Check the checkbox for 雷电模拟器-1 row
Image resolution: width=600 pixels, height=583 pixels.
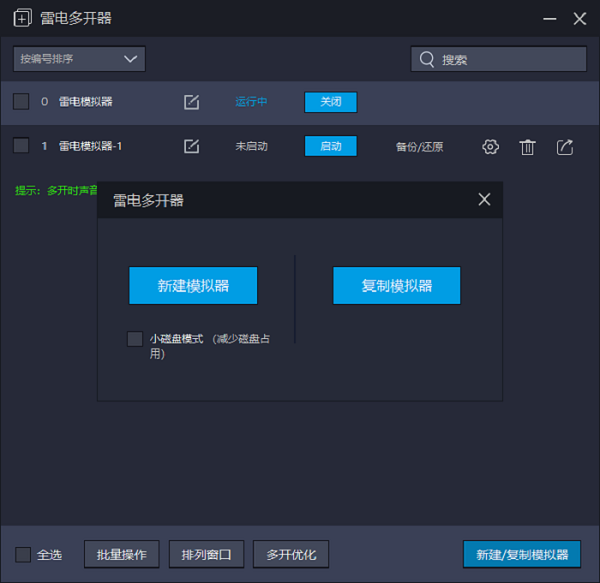[21, 146]
